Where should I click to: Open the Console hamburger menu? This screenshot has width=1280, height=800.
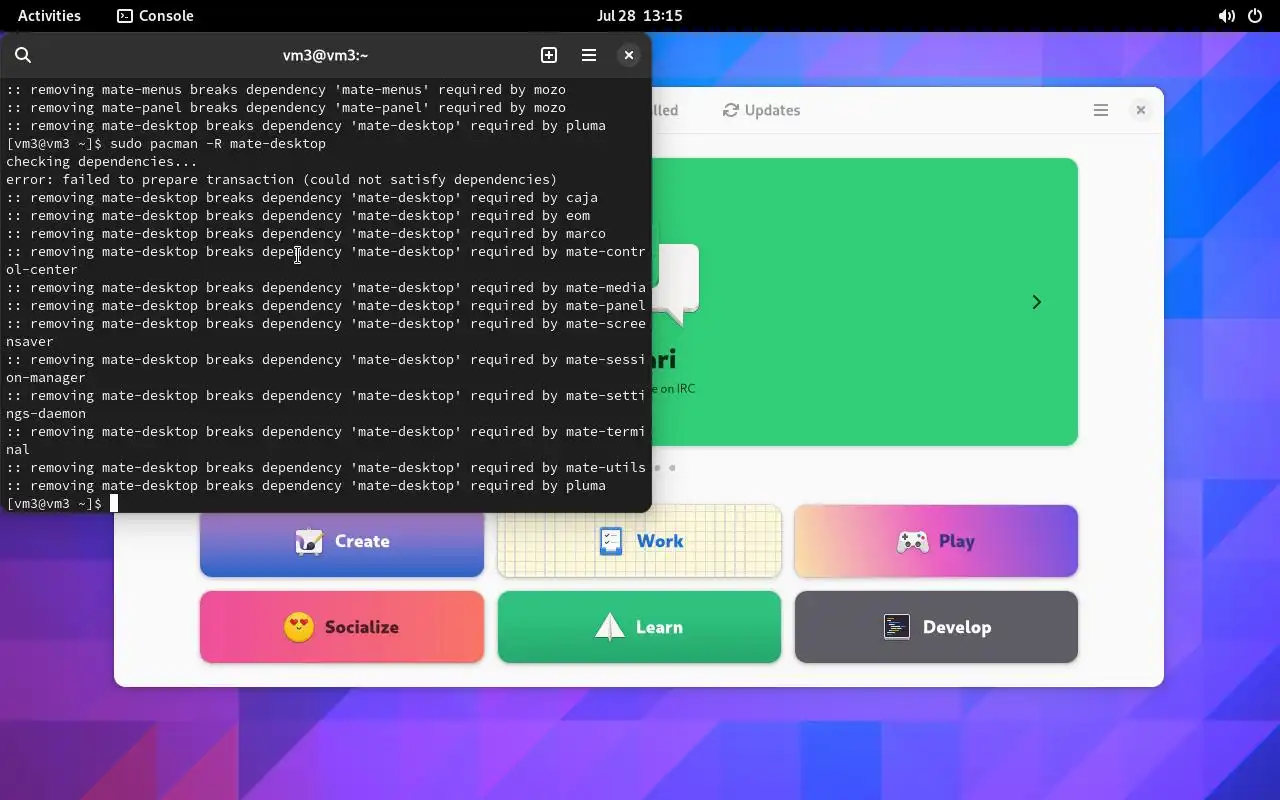(589, 55)
